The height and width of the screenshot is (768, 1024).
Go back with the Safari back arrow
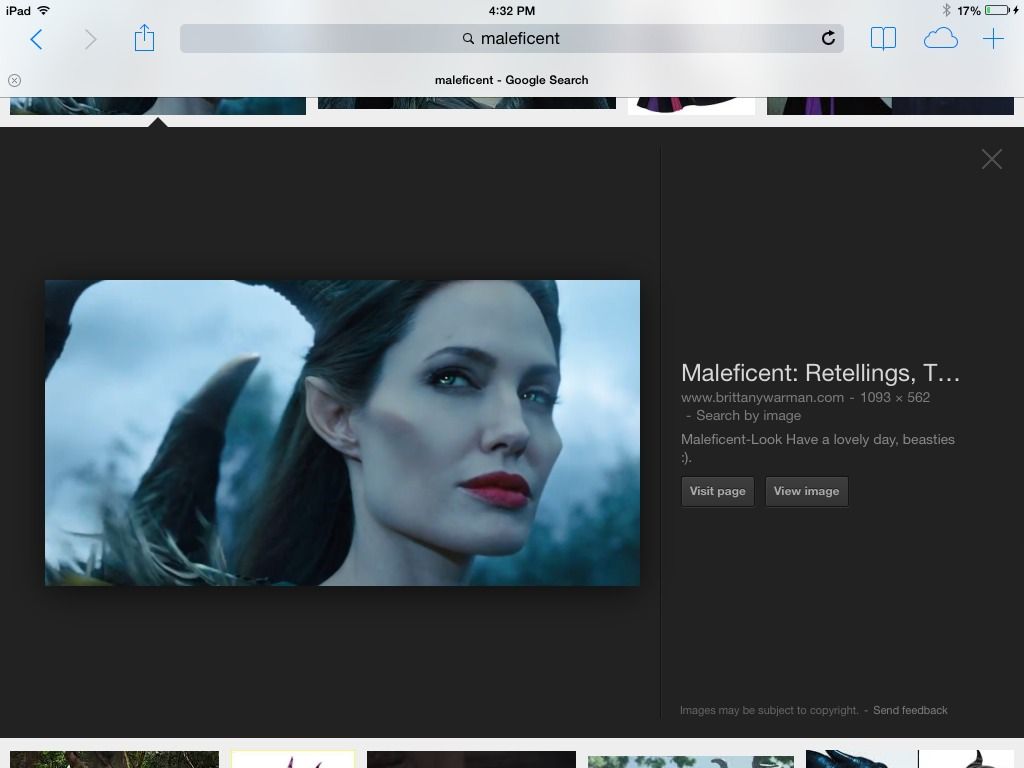37,39
